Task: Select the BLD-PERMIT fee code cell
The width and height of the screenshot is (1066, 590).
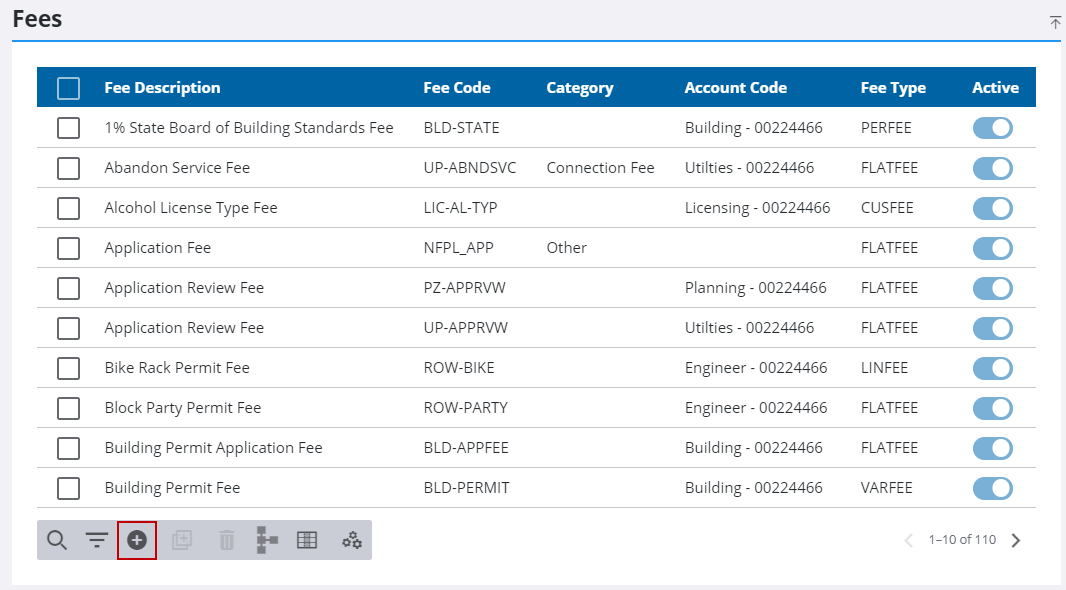Action: click(466, 488)
